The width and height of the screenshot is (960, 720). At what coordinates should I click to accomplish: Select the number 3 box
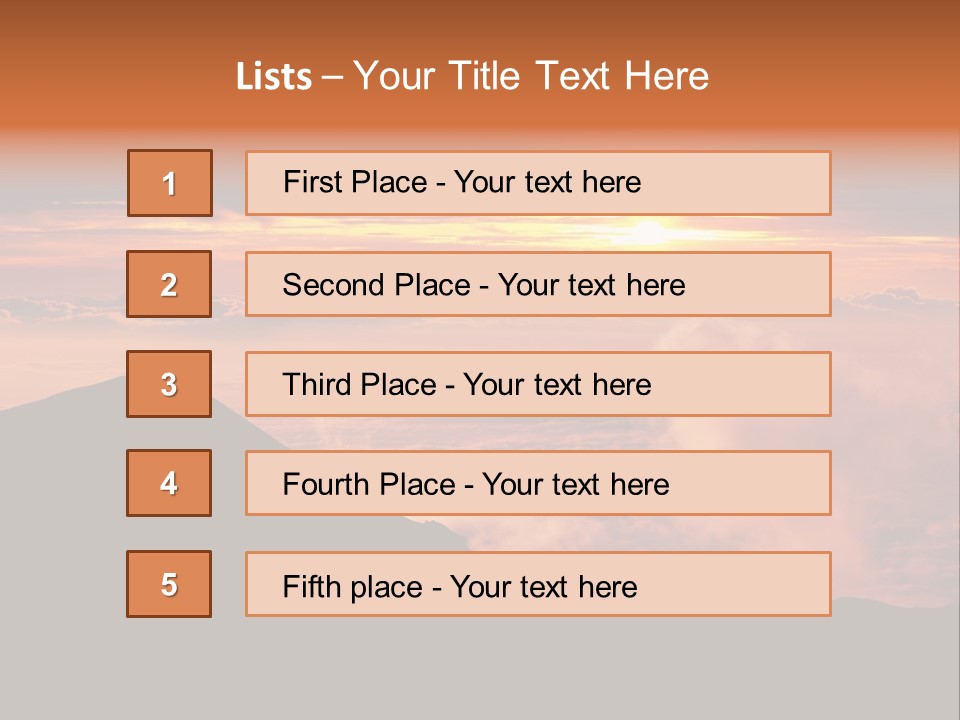[x=169, y=384]
